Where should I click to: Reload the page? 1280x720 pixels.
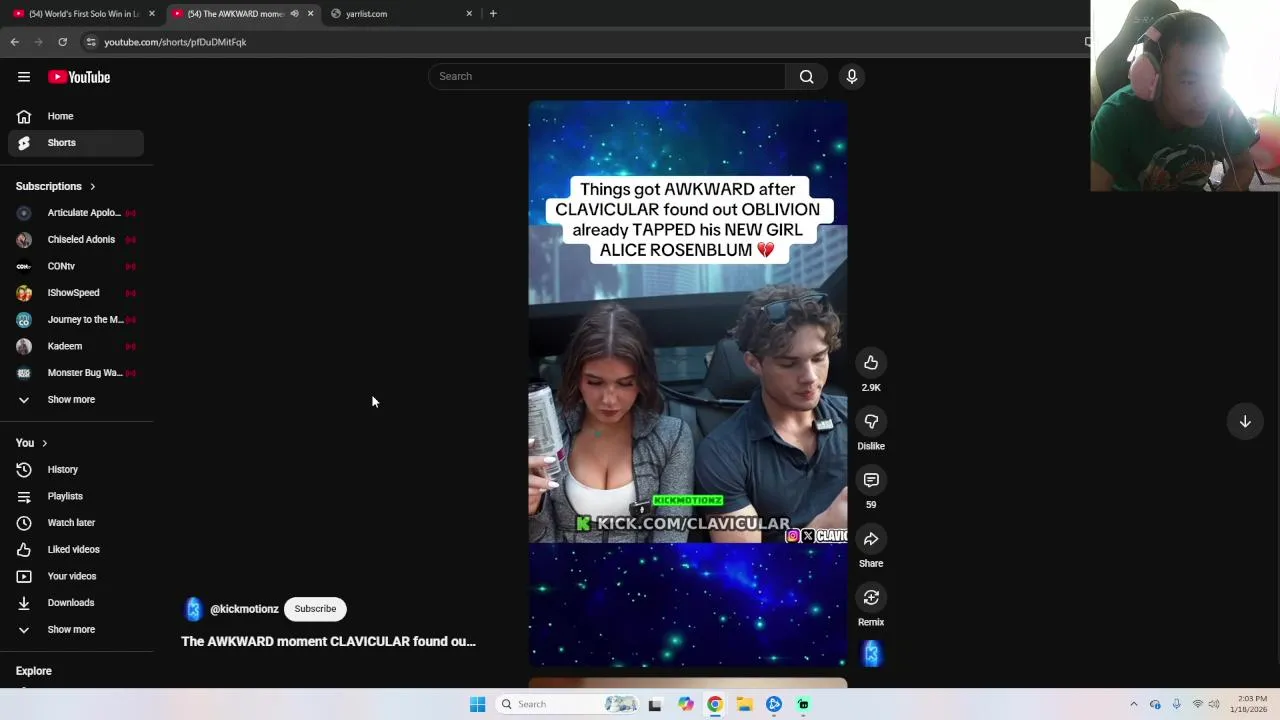tap(62, 42)
